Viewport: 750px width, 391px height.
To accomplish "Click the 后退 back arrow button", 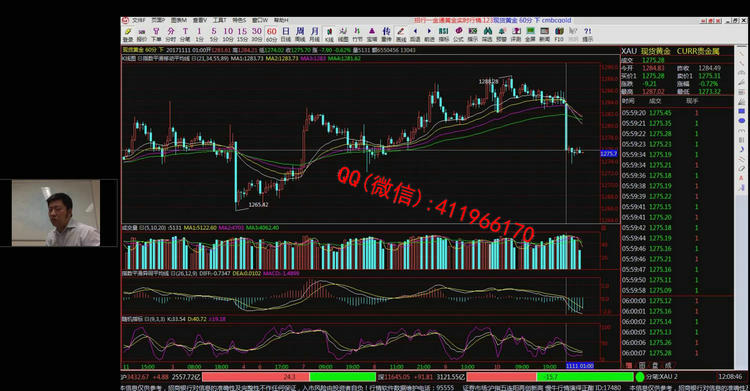I will click(415, 34).
